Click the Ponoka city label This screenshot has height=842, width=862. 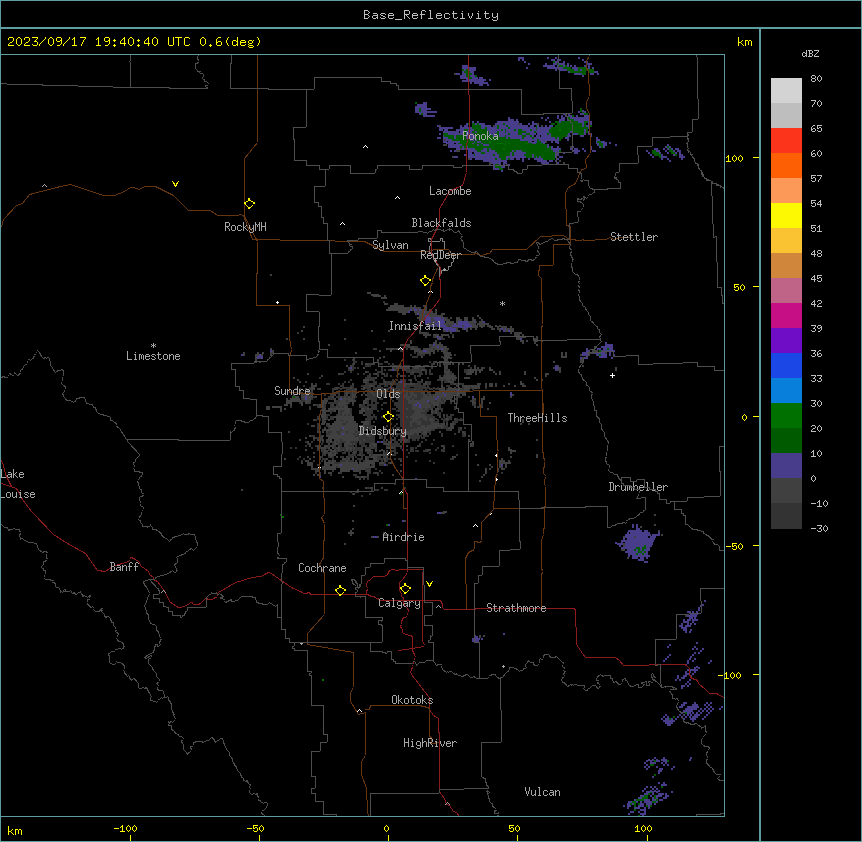(x=480, y=136)
